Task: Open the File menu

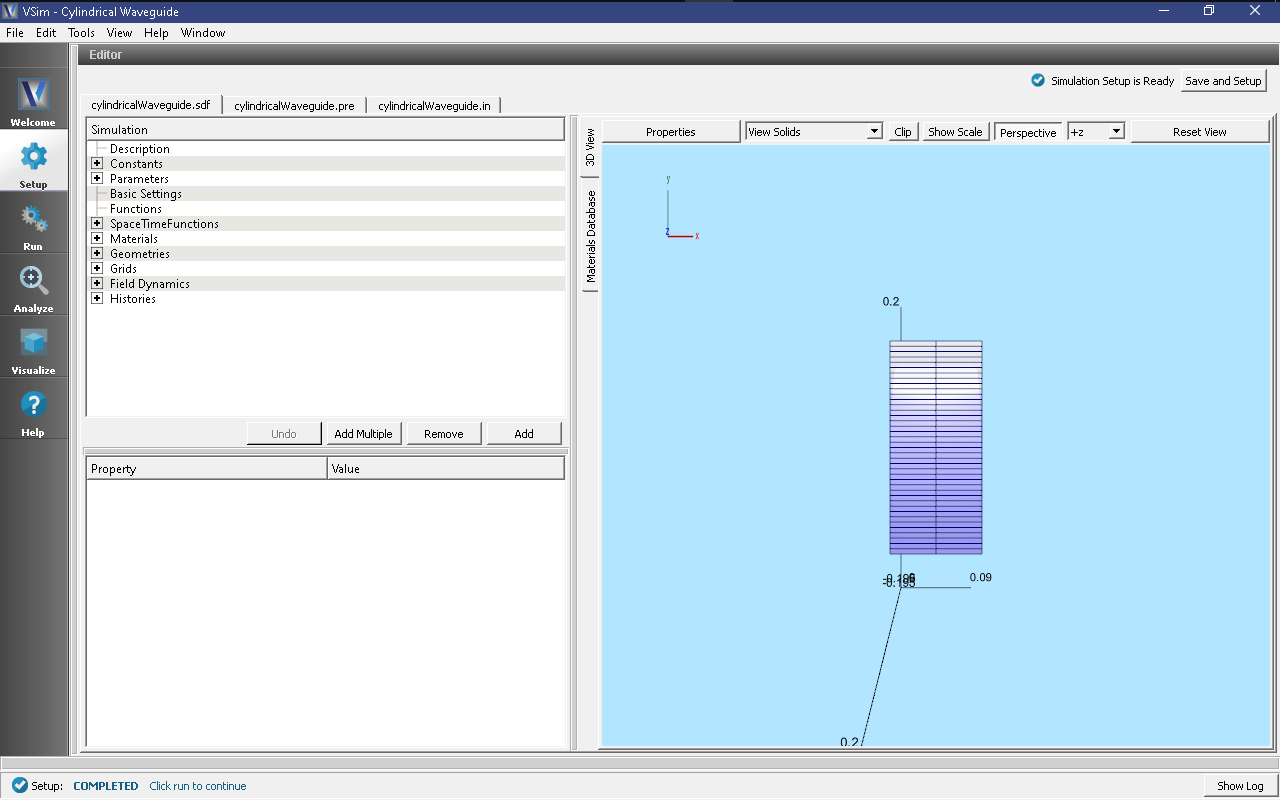Action: tap(15, 33)
